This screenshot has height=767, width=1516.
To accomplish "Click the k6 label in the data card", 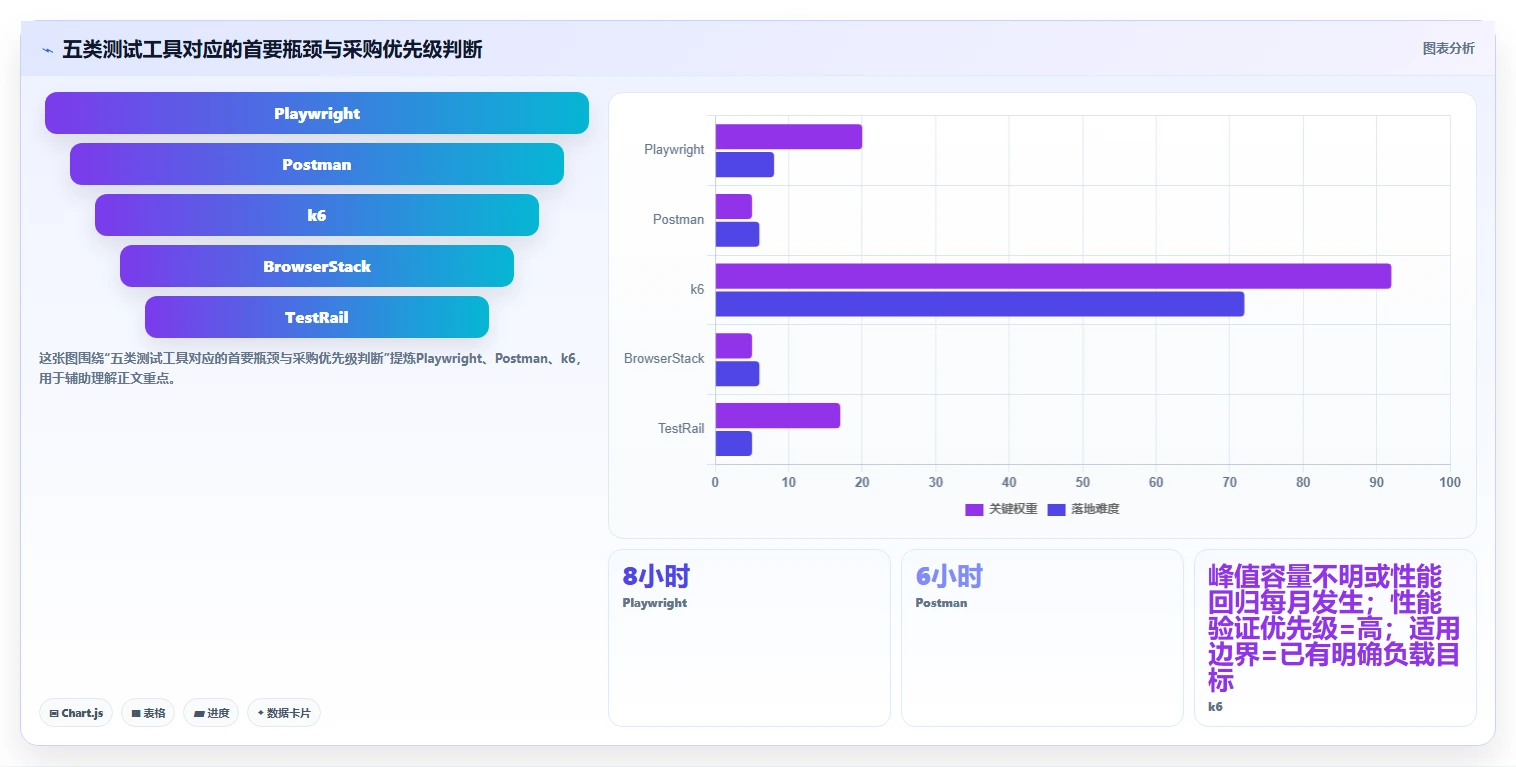I will coord(1215,707).
